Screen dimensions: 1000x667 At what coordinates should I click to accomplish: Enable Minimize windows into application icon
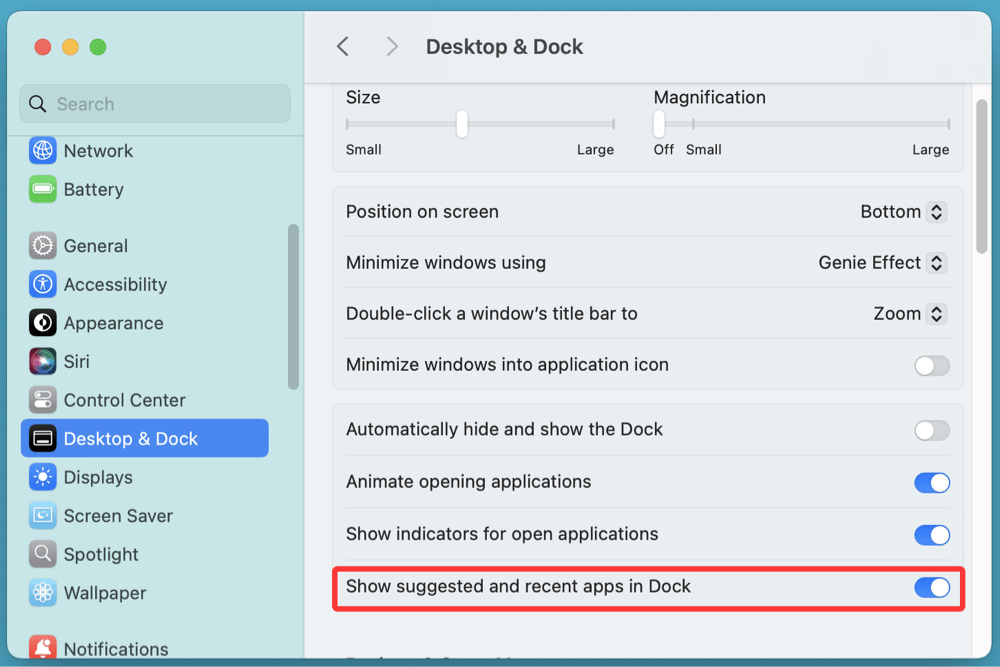(931, 366)
